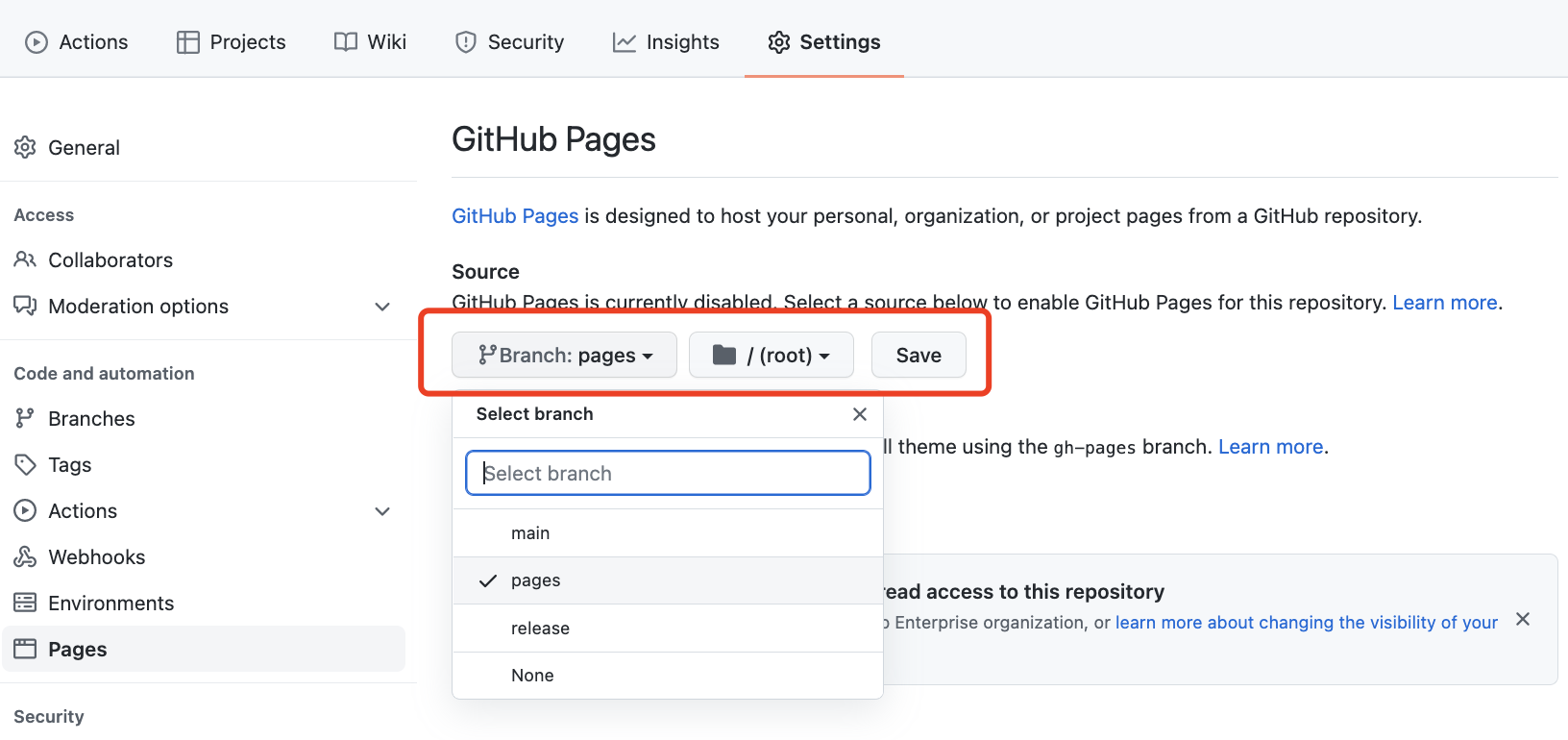Focus the Select branch filter field
1568x740 pixels.
(x=668, y=474)
